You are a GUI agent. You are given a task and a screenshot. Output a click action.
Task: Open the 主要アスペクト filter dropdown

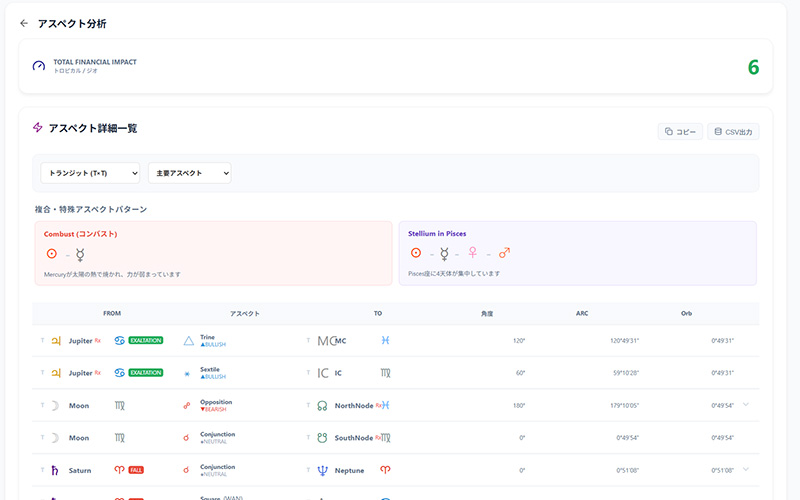[x=189, y=173]
